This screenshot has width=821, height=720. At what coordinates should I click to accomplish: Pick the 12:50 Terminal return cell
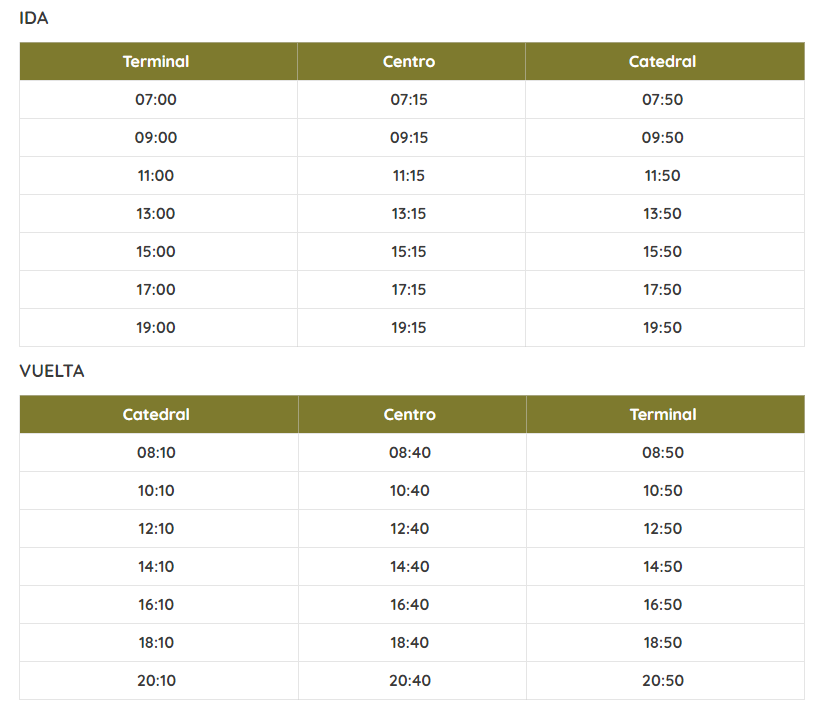[663, 528]
